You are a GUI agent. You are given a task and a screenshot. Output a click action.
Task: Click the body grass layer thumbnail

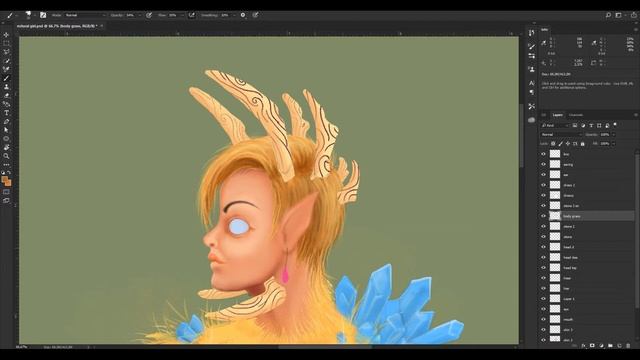click(555, 216)
